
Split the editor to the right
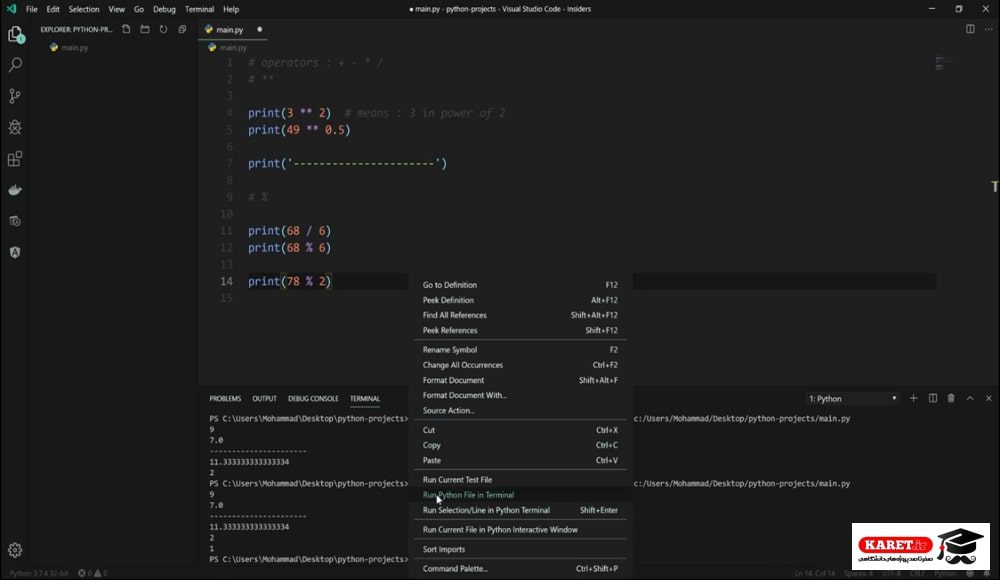[x=970, y=29]
